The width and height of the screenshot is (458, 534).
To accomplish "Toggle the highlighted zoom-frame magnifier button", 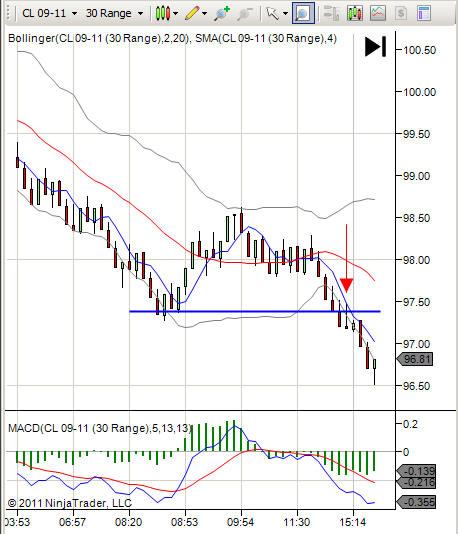I will [x=303, y=13].
